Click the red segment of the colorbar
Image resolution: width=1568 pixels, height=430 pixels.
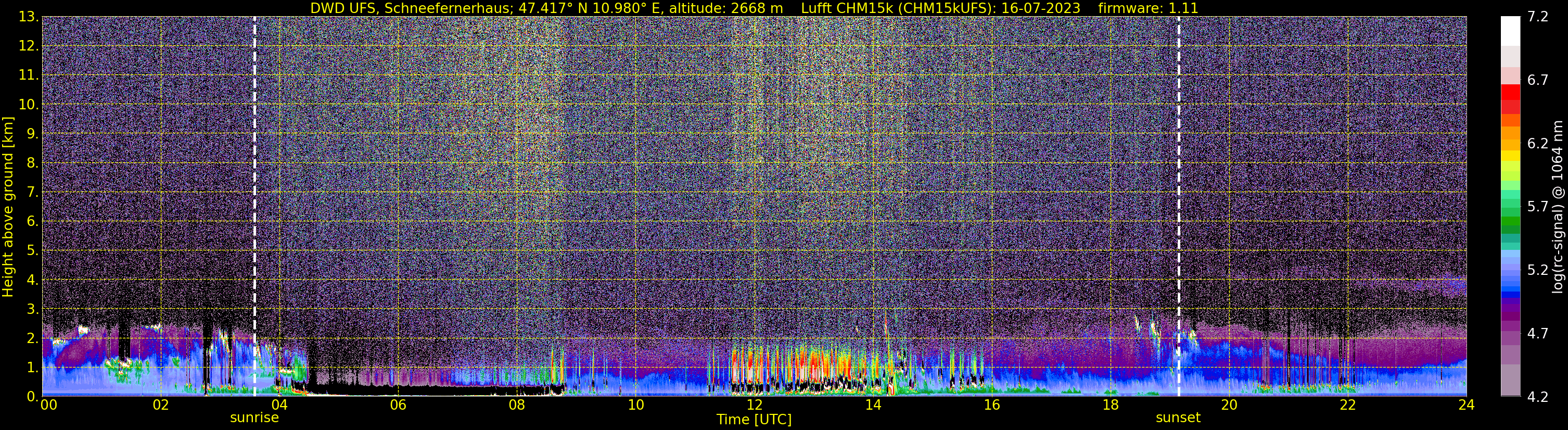(x=1510, y=93)
